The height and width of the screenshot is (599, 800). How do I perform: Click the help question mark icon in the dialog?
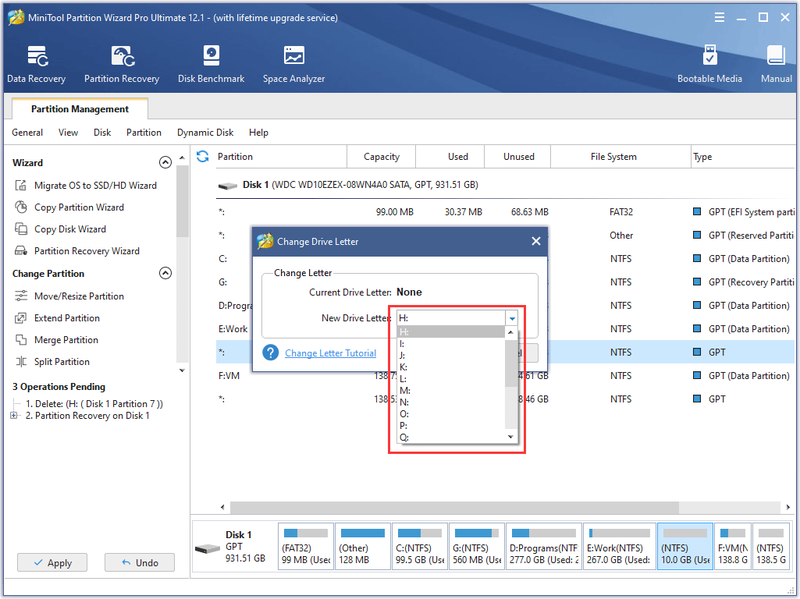(x=270, y=353)
